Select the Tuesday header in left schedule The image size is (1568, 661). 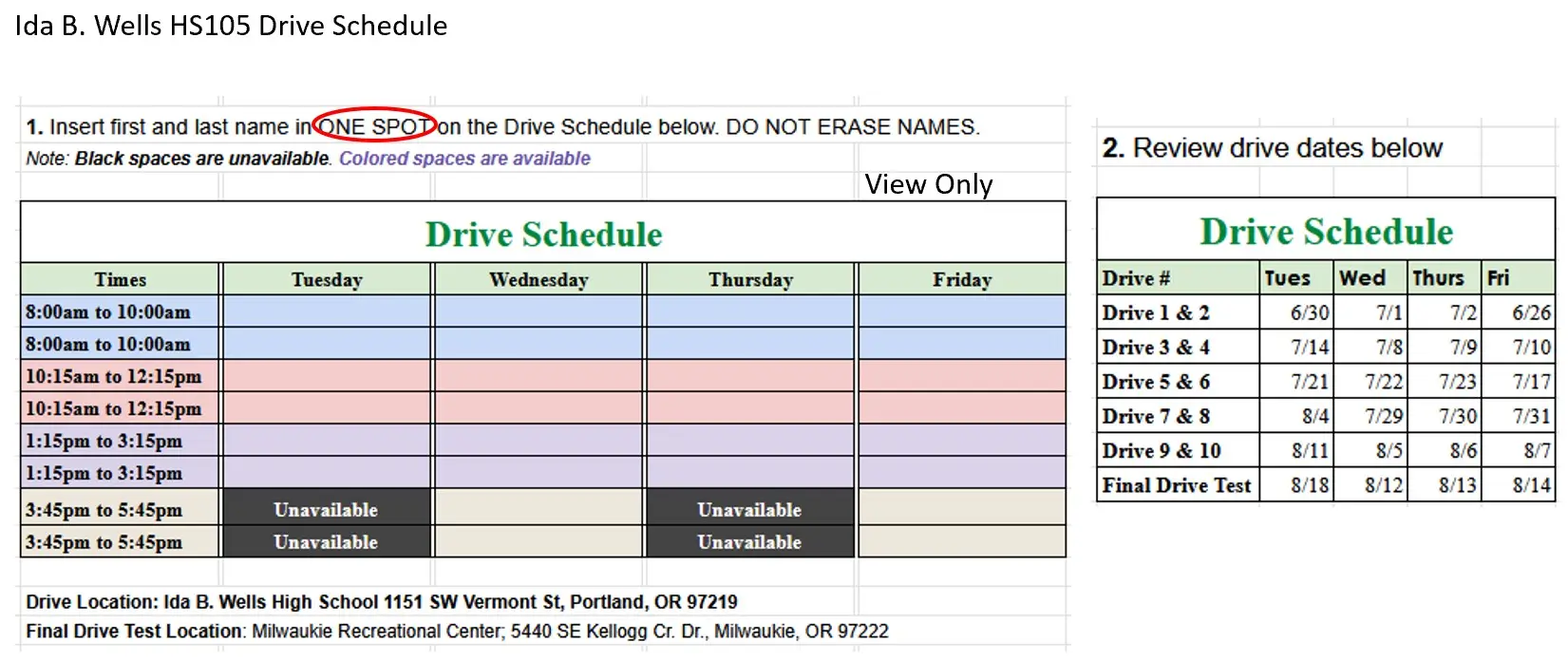coord(327,279)
